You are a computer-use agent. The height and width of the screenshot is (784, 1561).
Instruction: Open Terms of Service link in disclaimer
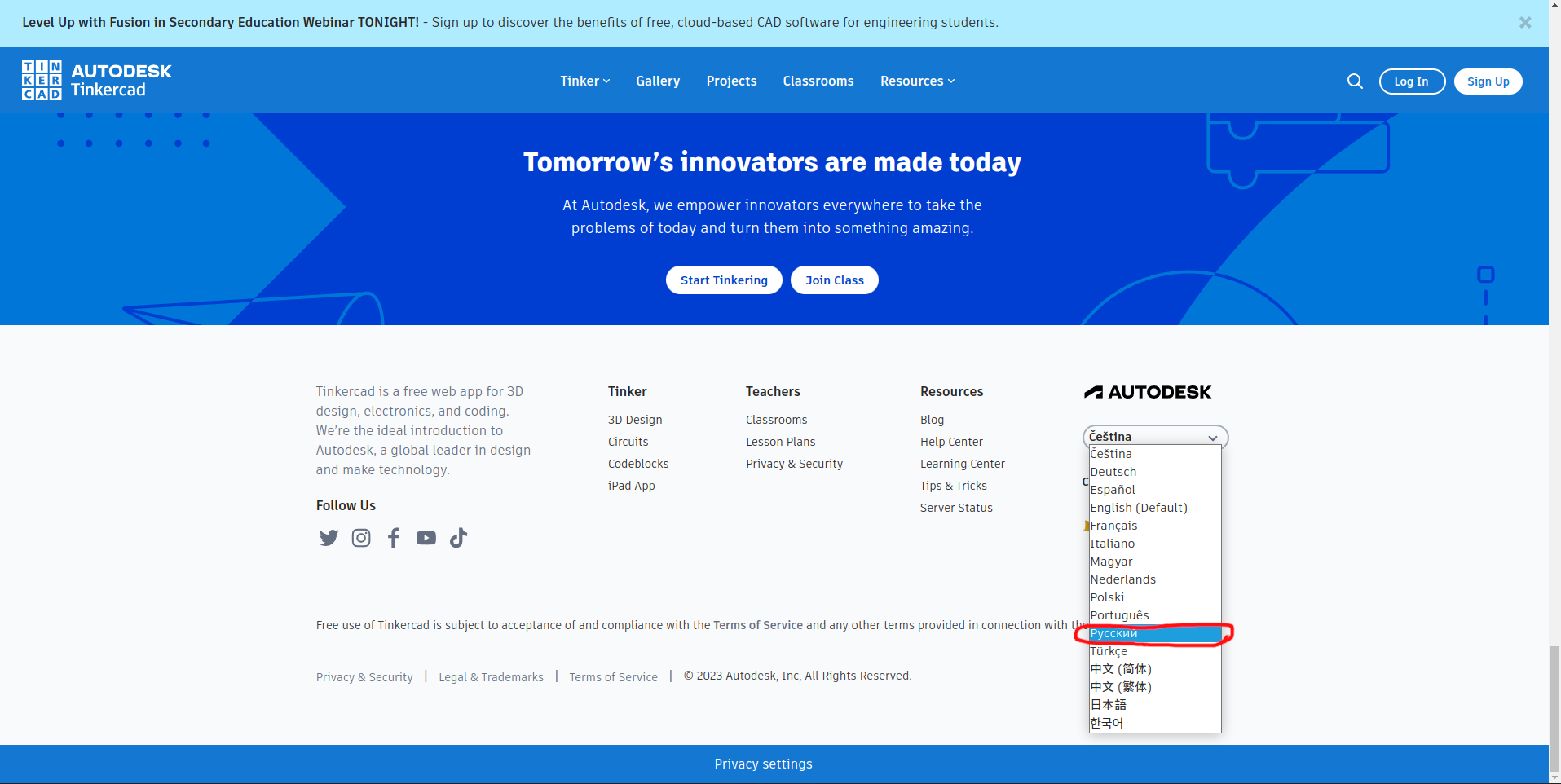758,625
